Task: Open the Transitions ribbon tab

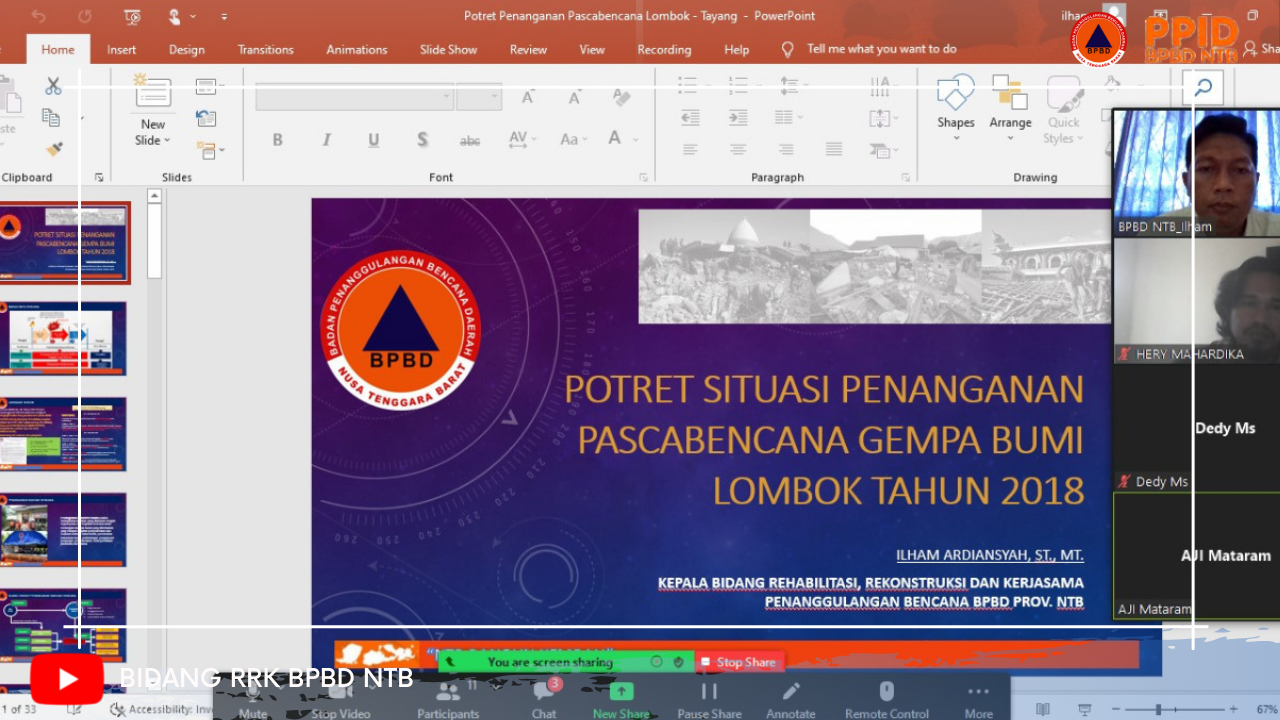Action: point(265,49)
